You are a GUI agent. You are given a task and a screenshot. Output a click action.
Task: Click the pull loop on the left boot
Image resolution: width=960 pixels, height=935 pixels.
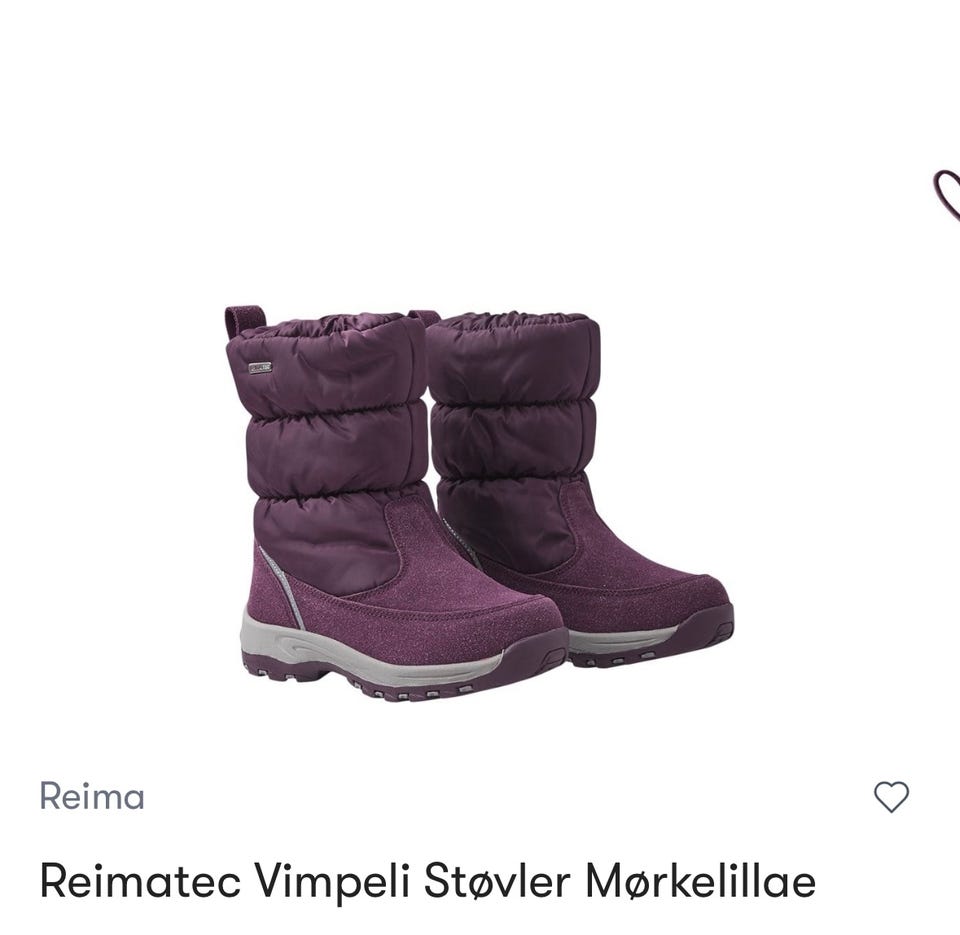[245, 319]
